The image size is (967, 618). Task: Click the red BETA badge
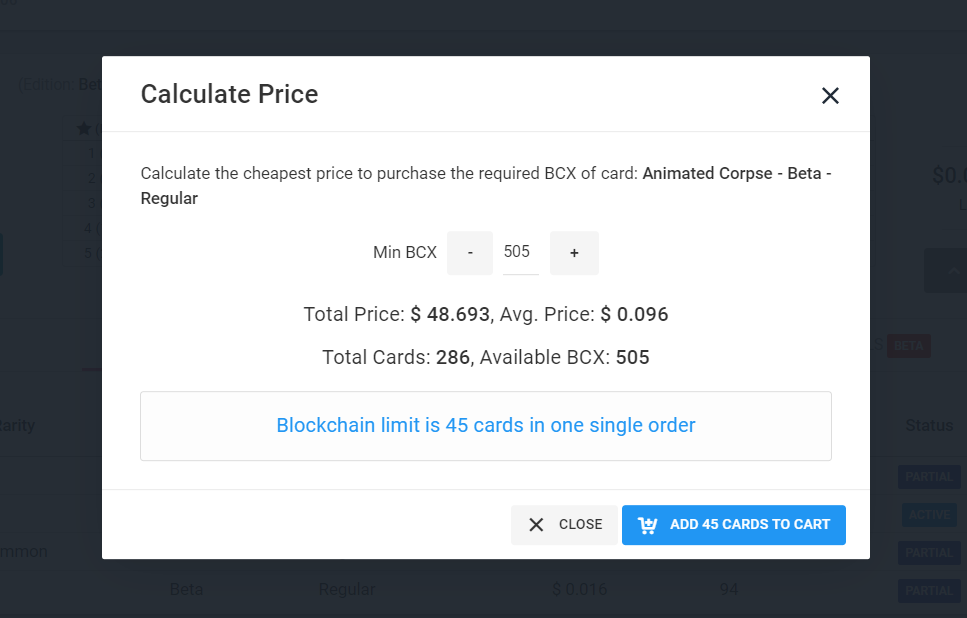pyautogui.click(x=908, y=346)
